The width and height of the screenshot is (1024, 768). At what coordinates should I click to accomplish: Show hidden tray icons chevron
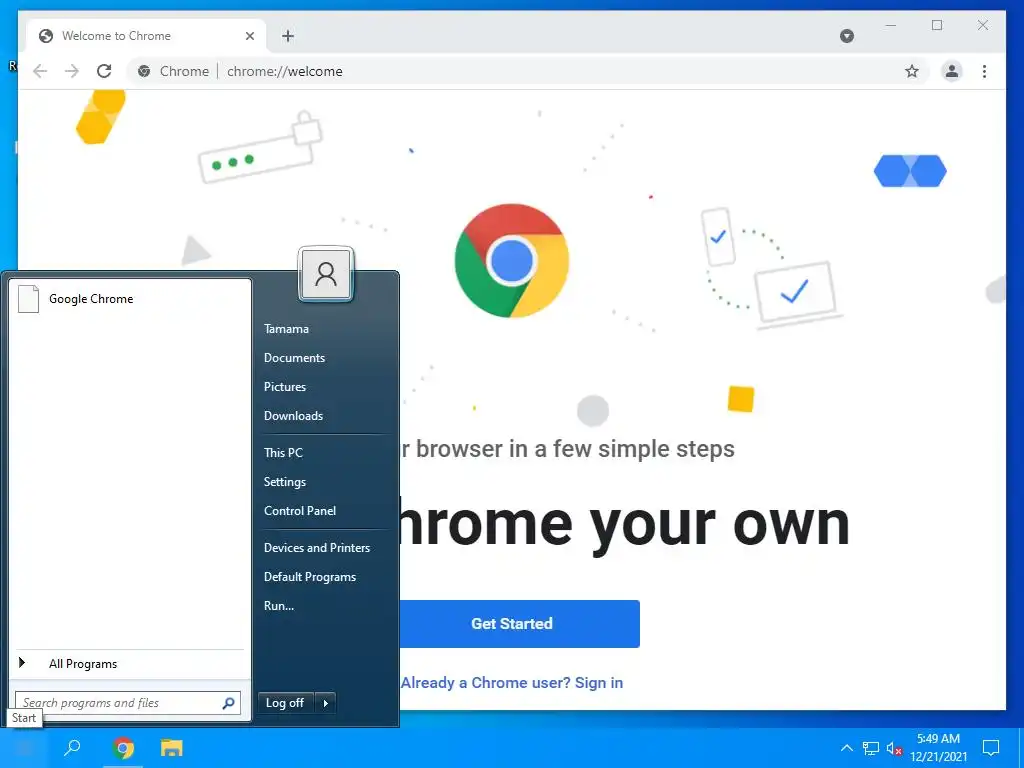tap(846, 748)
